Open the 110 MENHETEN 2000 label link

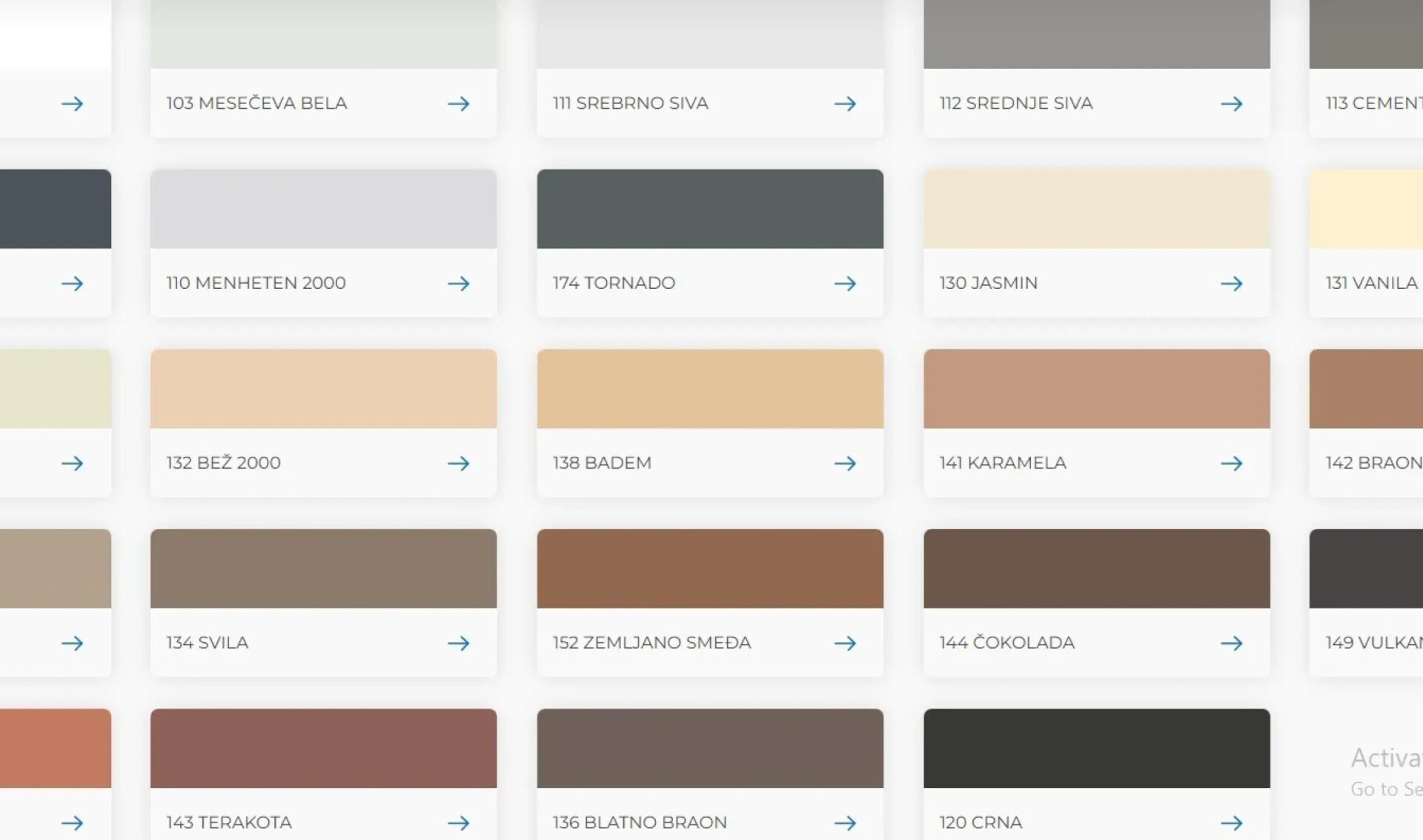tap(256, 283)
